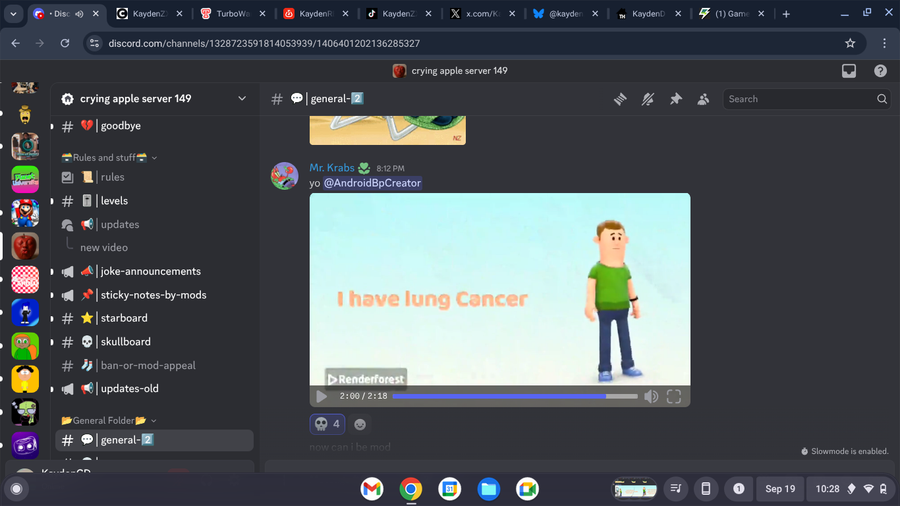Image resolution: width=900 pixels, height=506 pixels.
Task: Open the rules channel
Action: click(x=154, y=177)
